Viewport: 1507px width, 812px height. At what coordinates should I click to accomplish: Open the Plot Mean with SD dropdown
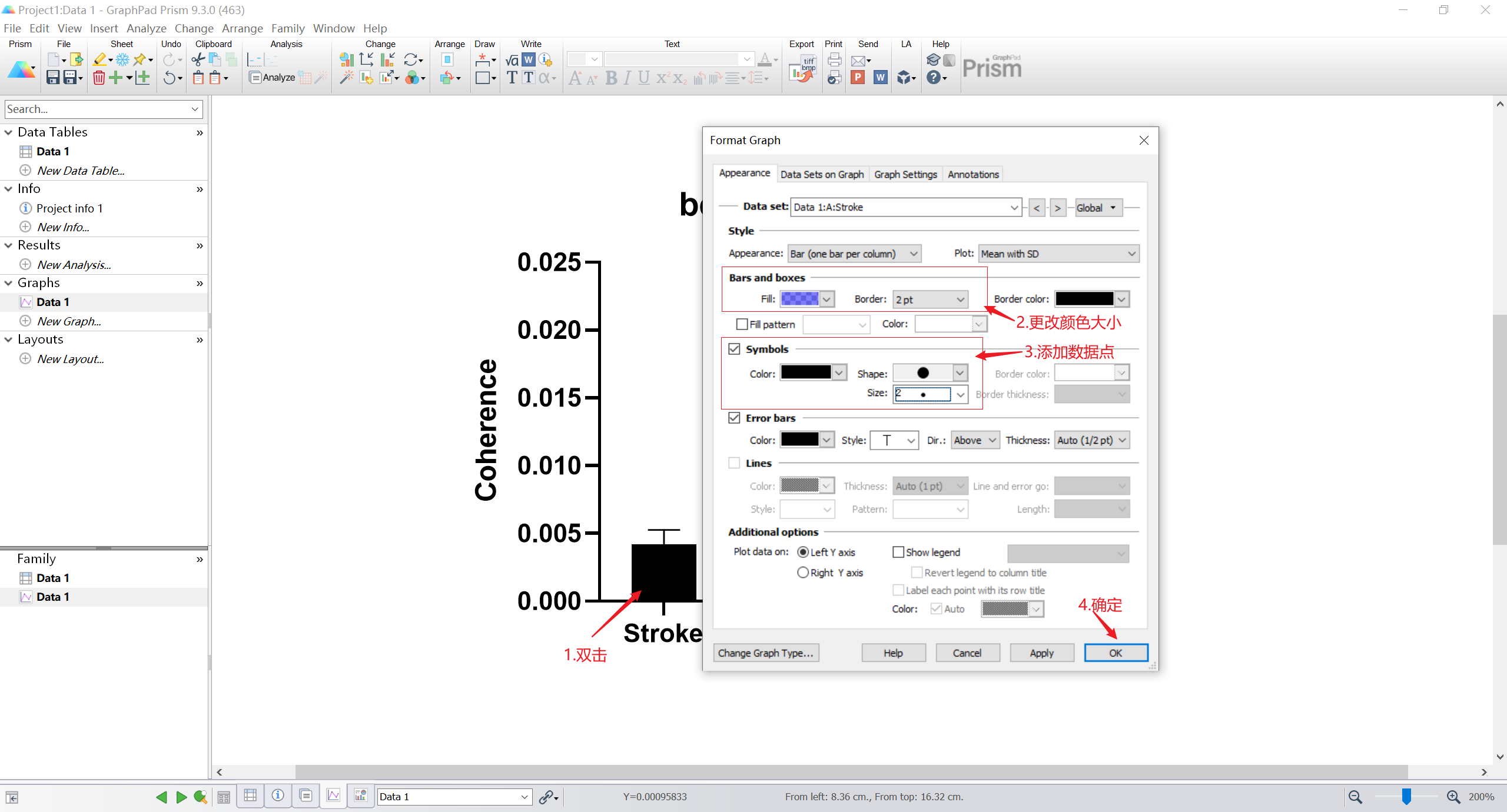[x=1058, y=254]
